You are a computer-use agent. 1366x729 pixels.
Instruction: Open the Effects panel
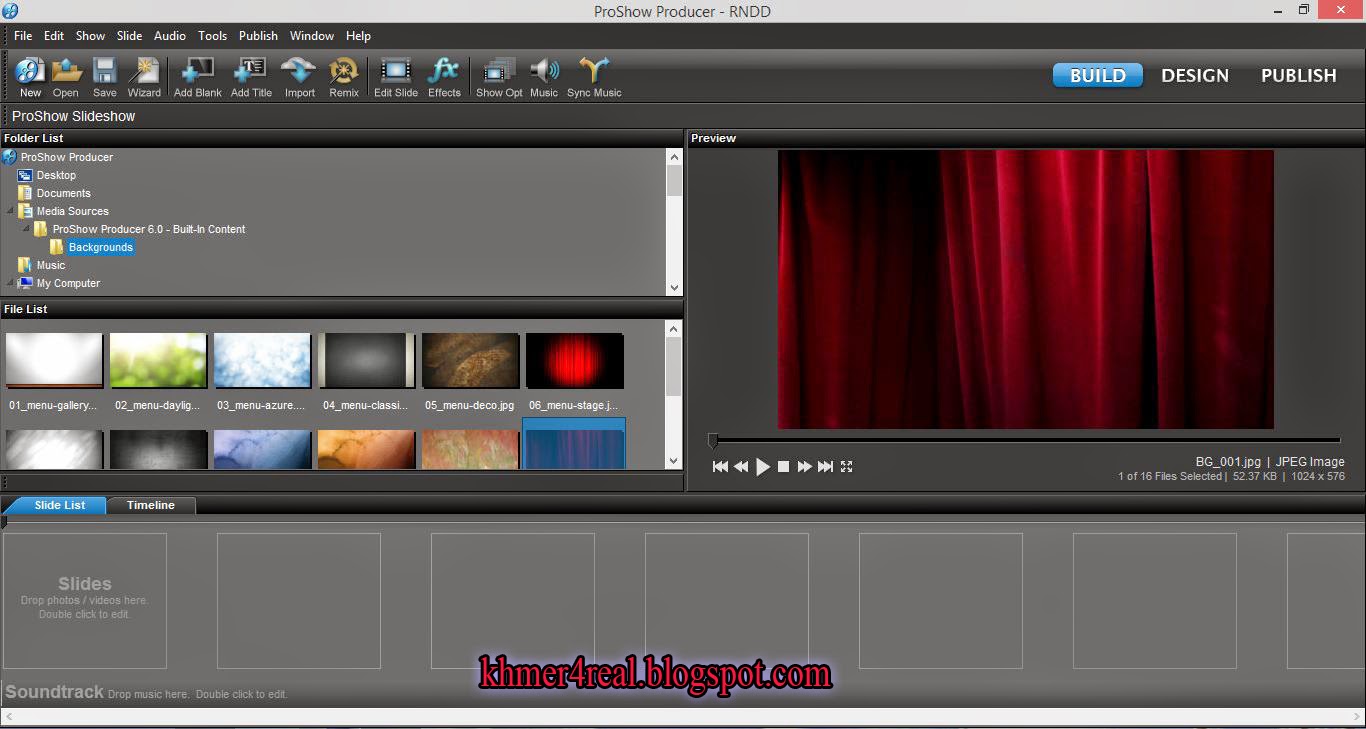[444, 75]
